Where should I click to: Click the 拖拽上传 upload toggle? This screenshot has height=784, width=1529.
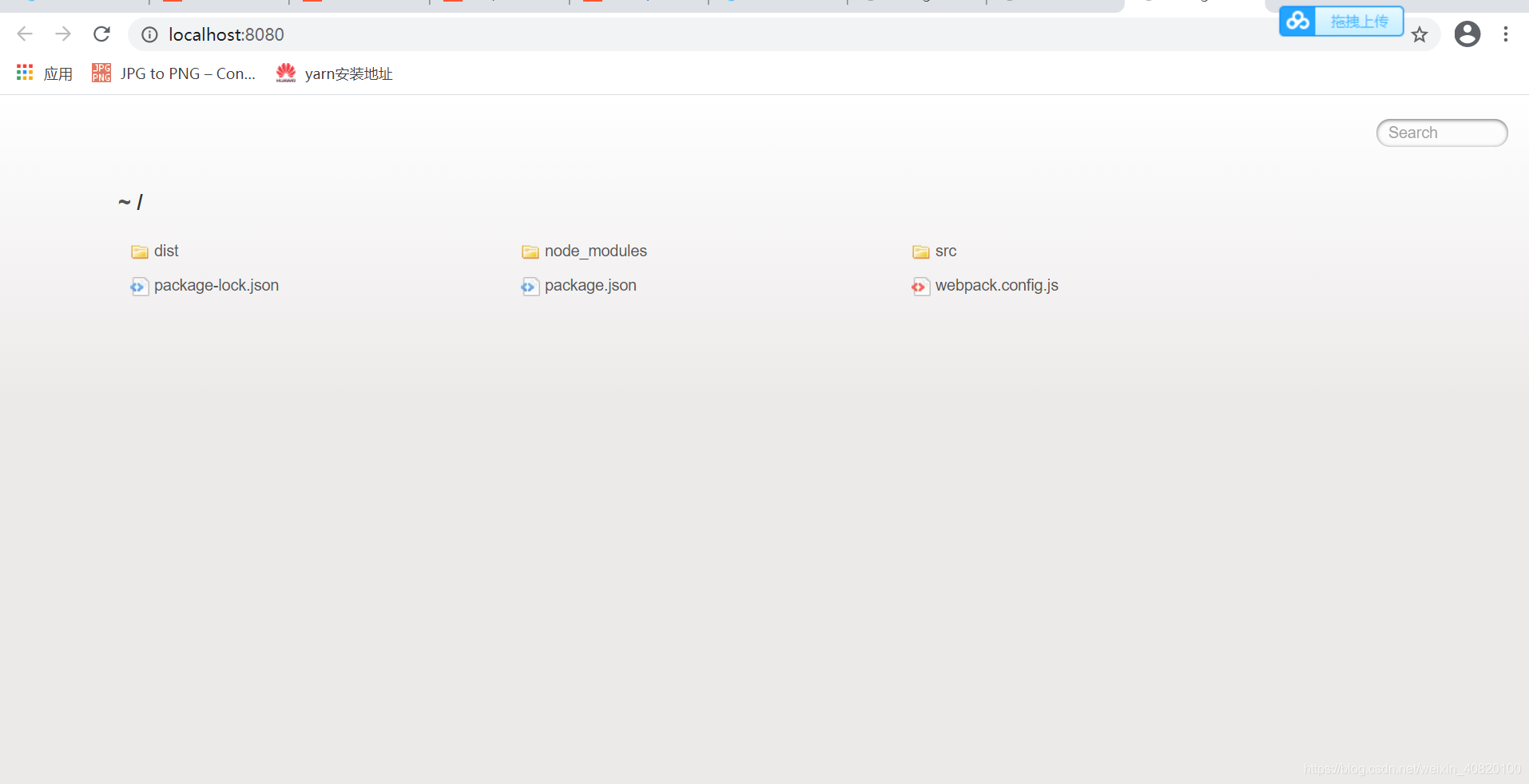click(1359, 21)
